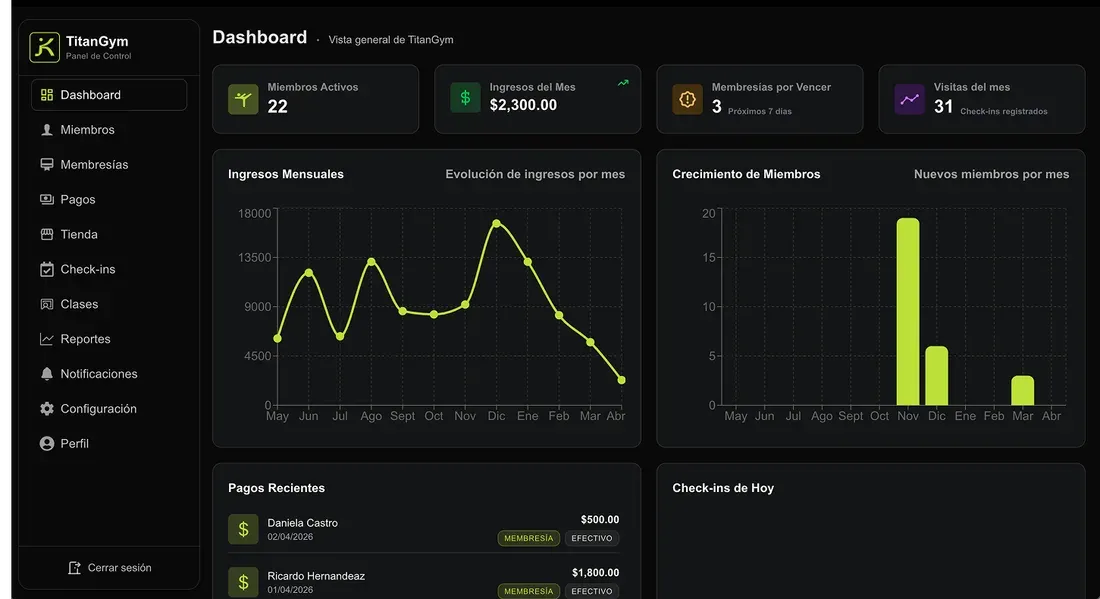1100x599 pixels.
Task: Click the upward trend arrow on Ingresos card
Action: pyautogui.click(x=623, y=83)
